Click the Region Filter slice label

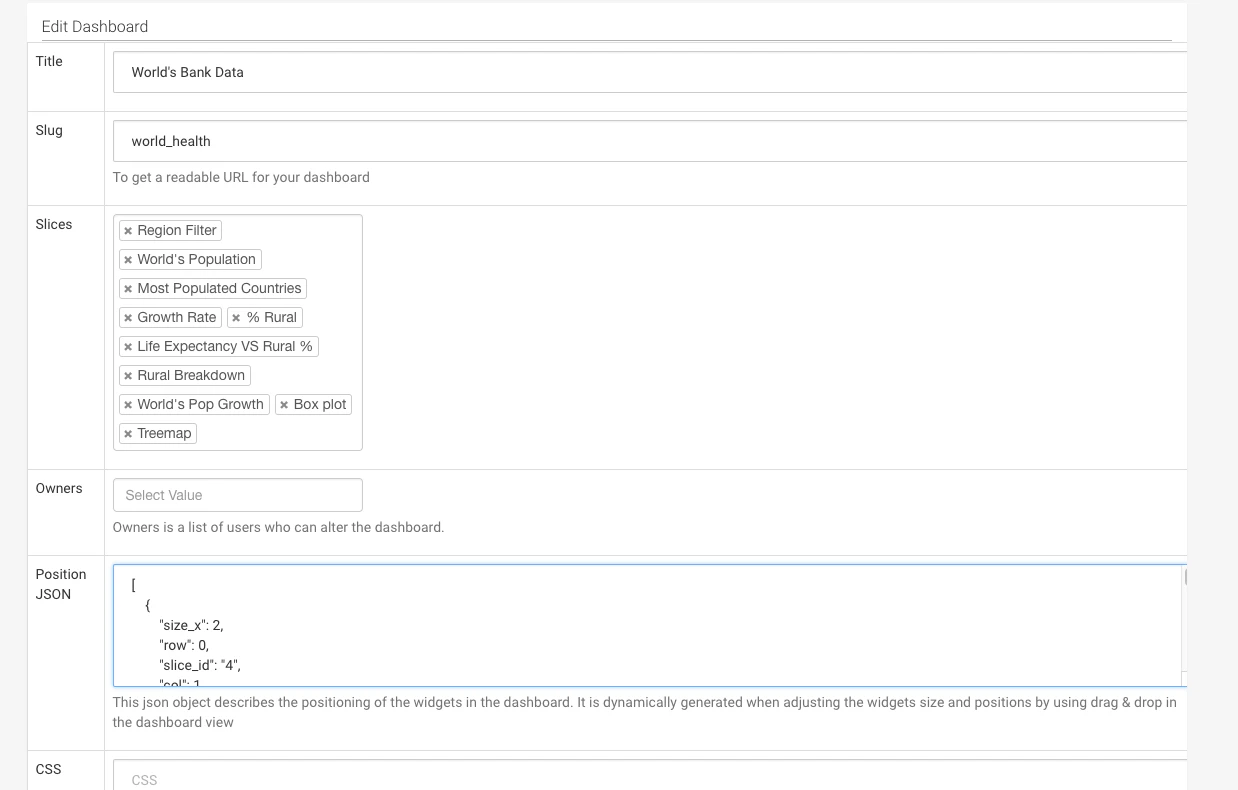[177, 230]
